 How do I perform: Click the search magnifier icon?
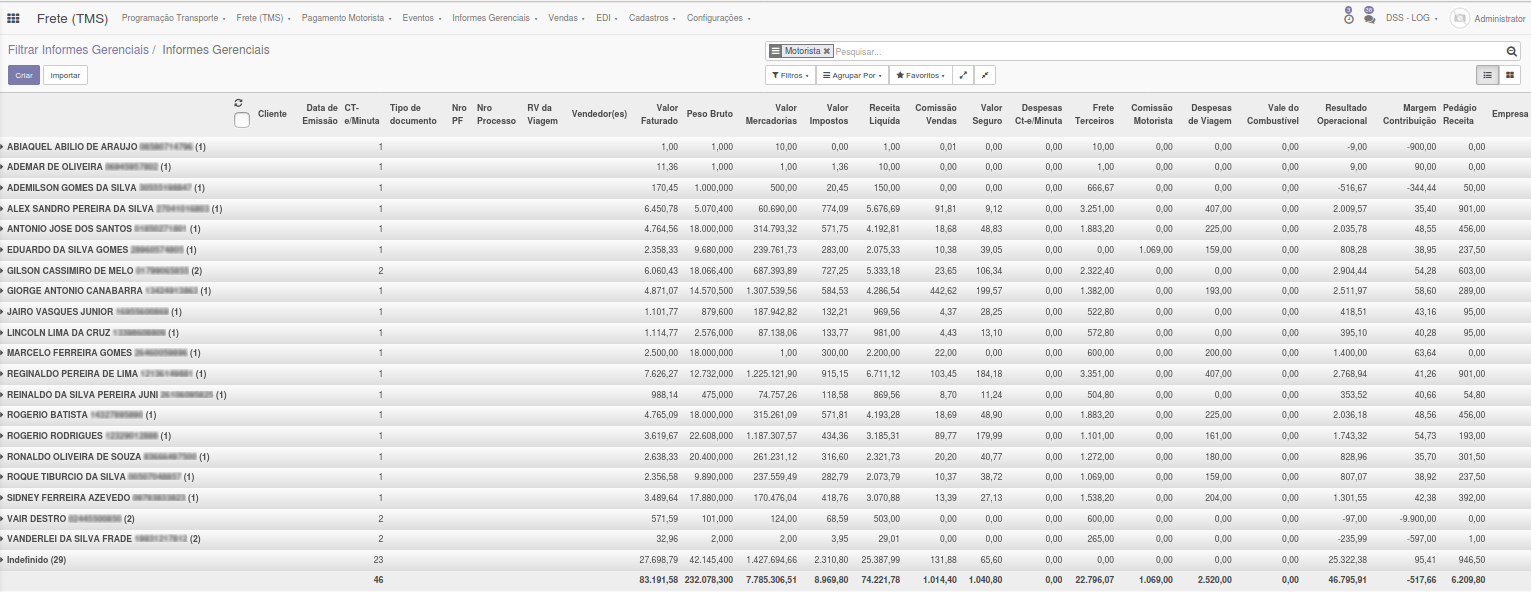point(1512,51)
